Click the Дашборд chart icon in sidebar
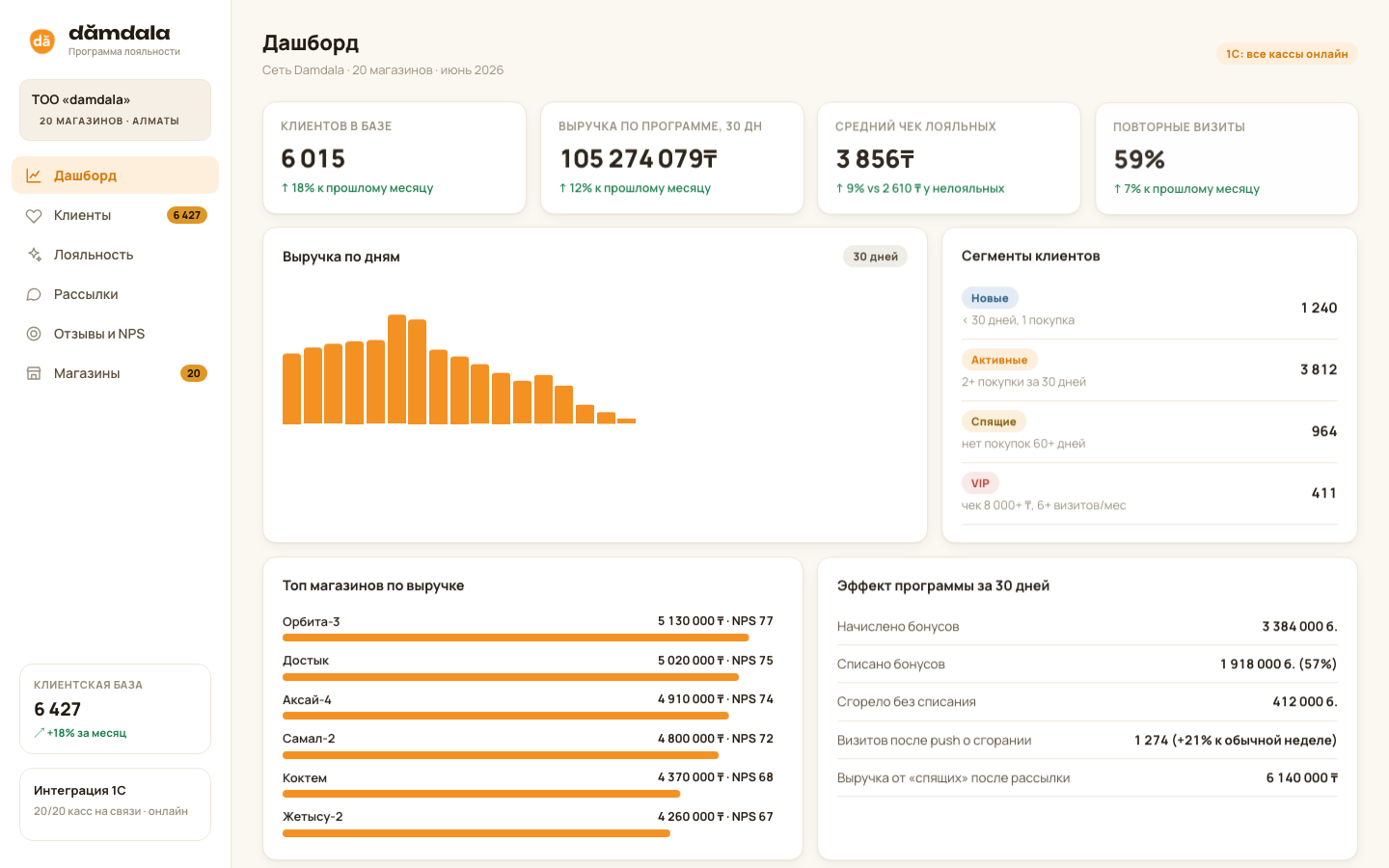 [34, 176]
